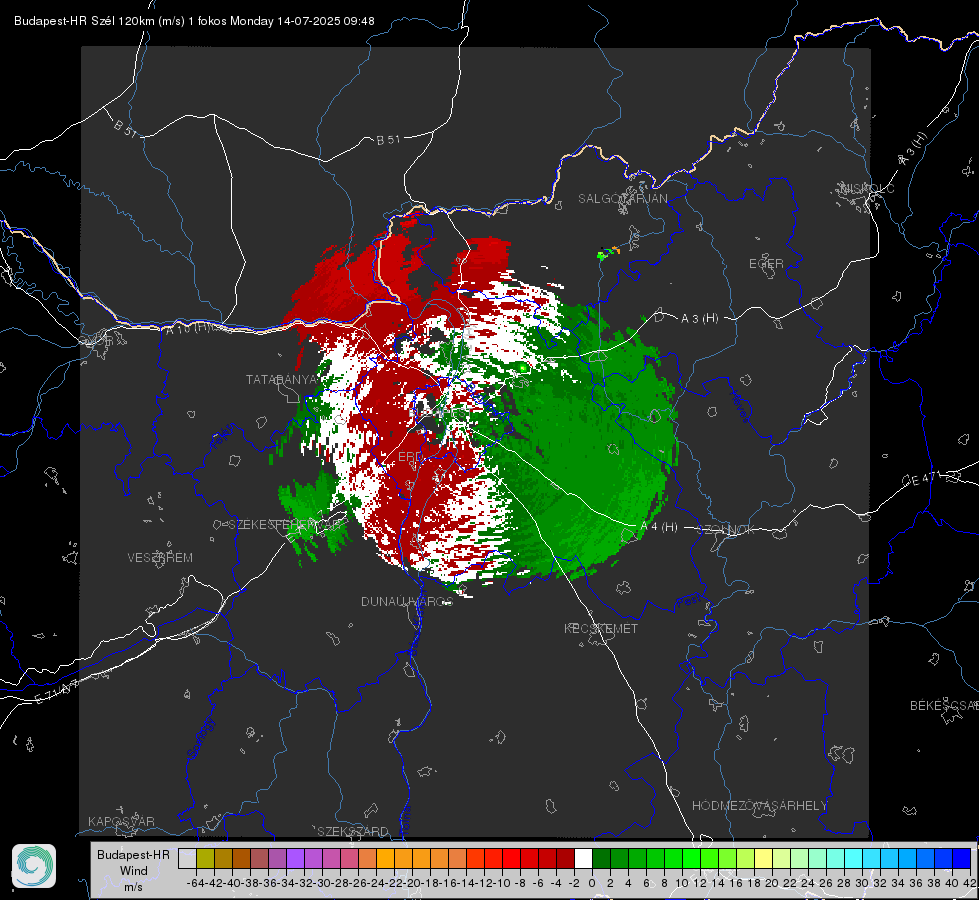Click the VESZPRÉM city label

pyautogui.click(x=160, y=557)
